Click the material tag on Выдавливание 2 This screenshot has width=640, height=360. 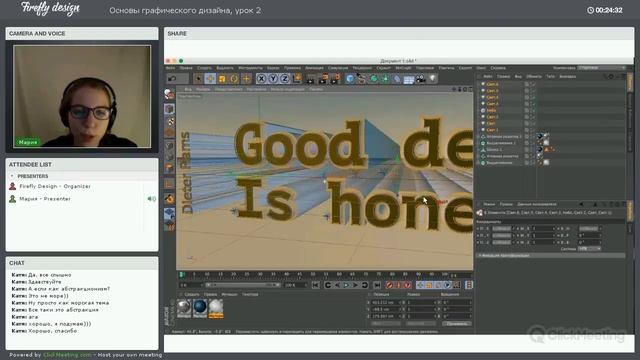546,143
